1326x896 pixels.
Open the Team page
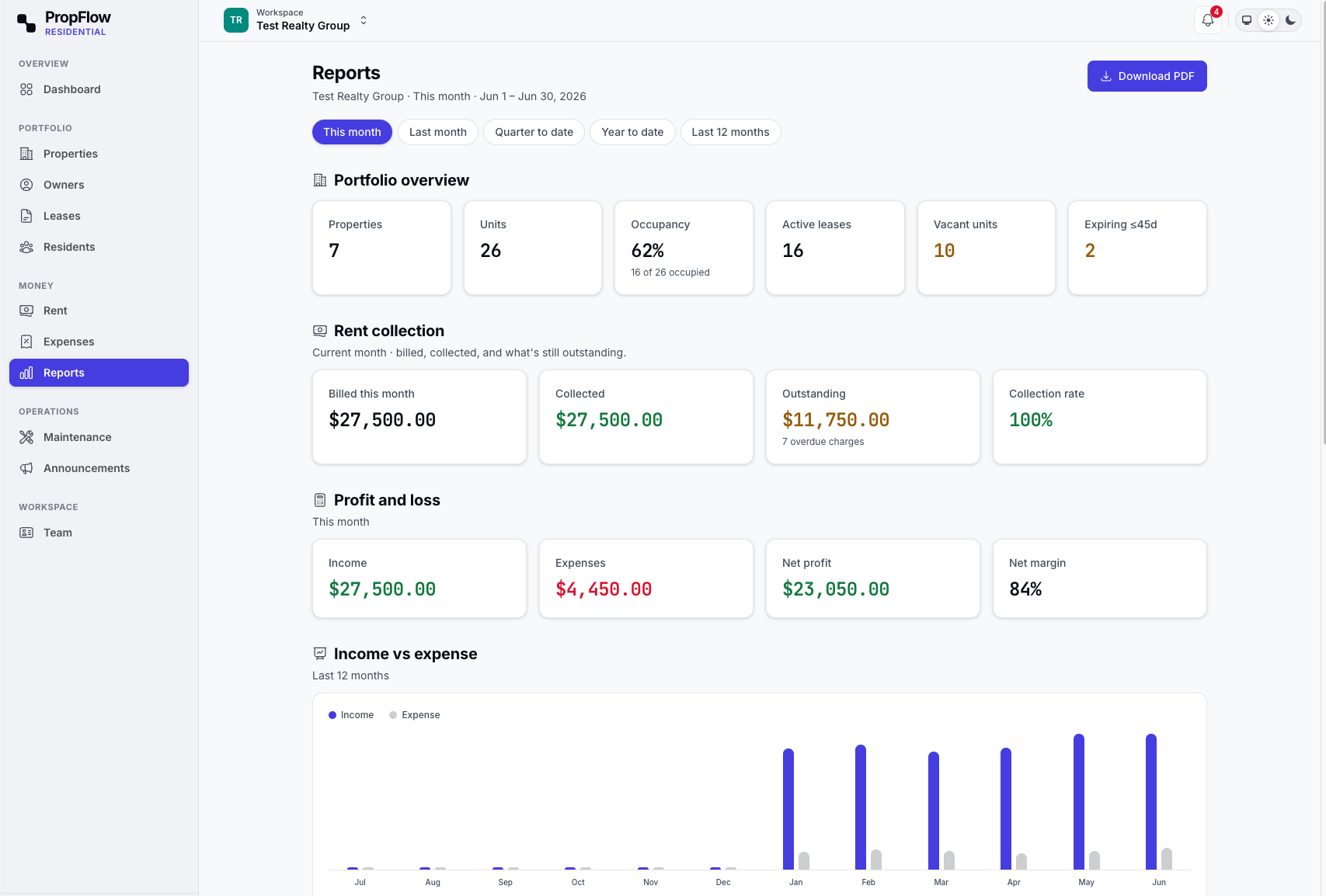coord(99,533)
